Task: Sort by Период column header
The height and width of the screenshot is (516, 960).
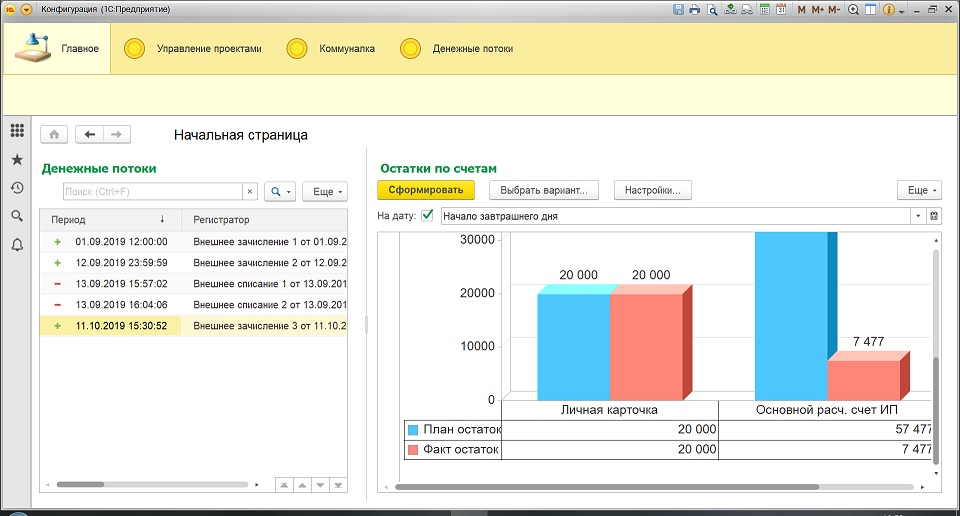Action: (x=110, y=219)
